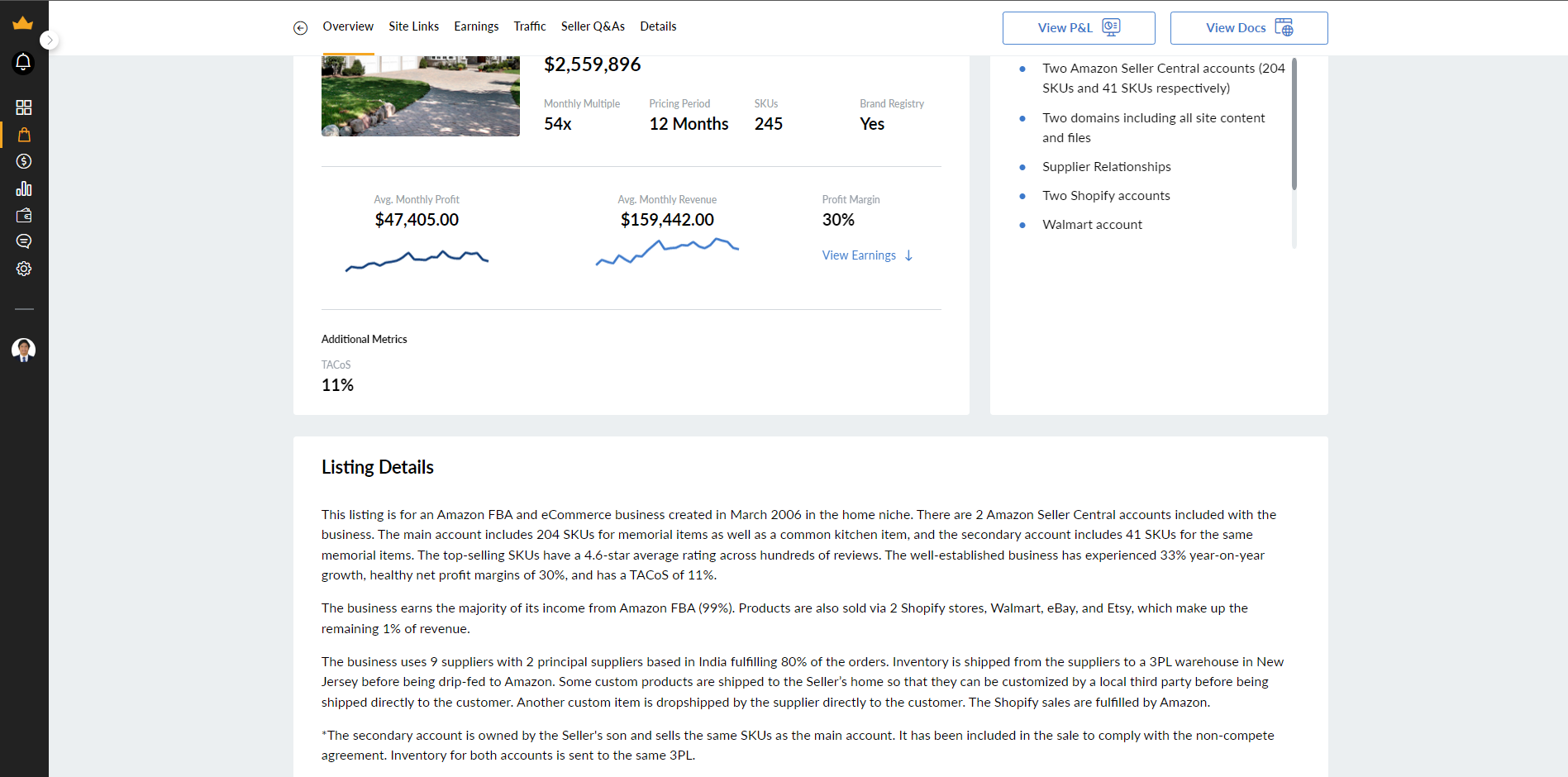Click the Brand Registry Yes value

click(872, 124)
